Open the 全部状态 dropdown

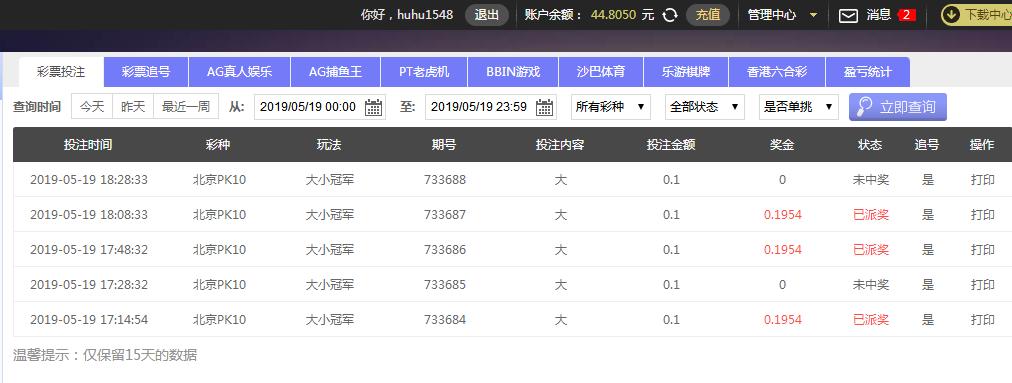705,107
